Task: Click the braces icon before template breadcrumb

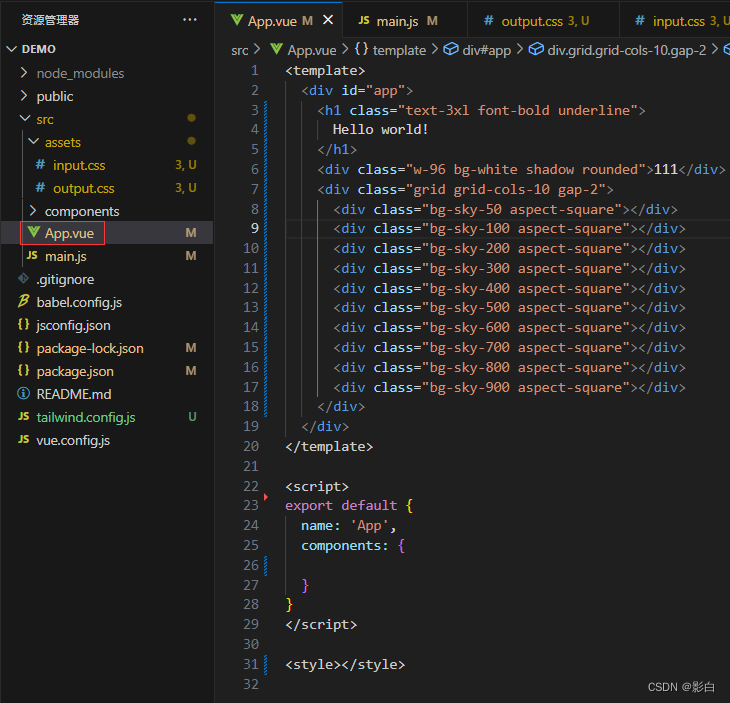Action: tap(361, 49)
